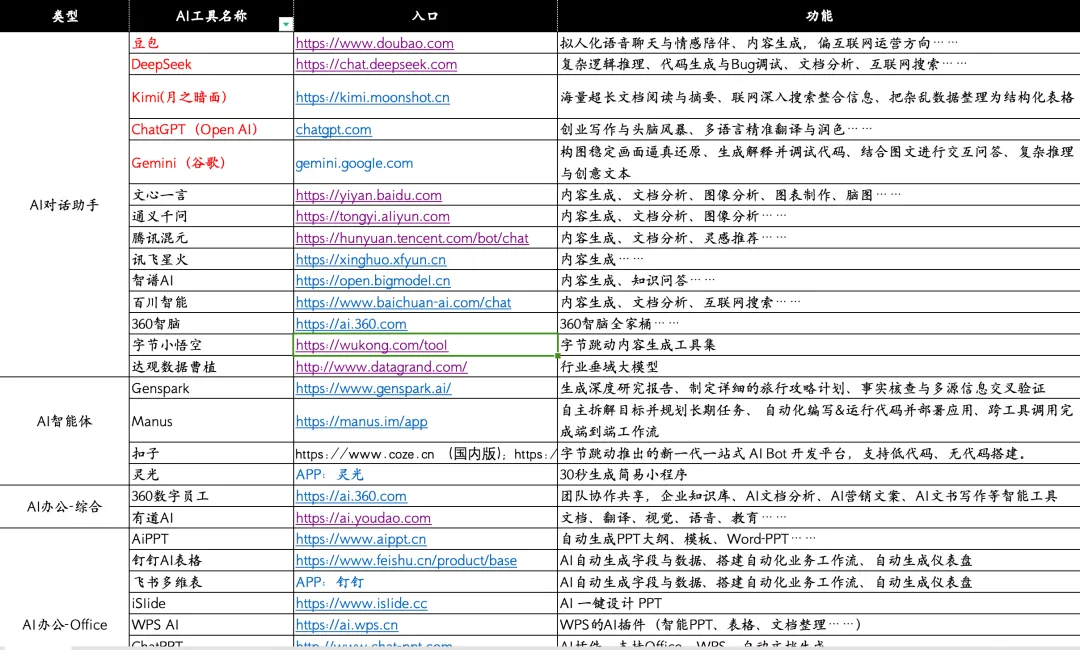Select the 行业垂域大模型 cell
Viewport: 1080px width, 650px height.
point(818,367)
